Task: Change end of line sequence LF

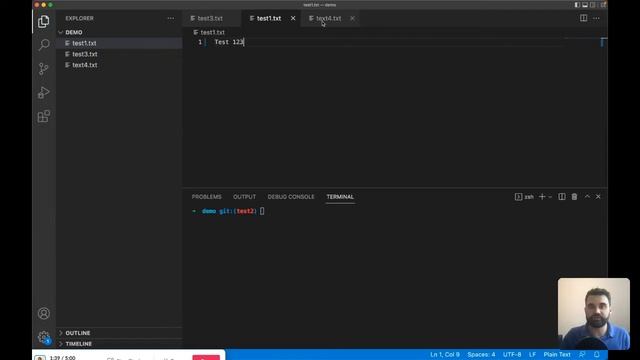Action: point(532,355)
